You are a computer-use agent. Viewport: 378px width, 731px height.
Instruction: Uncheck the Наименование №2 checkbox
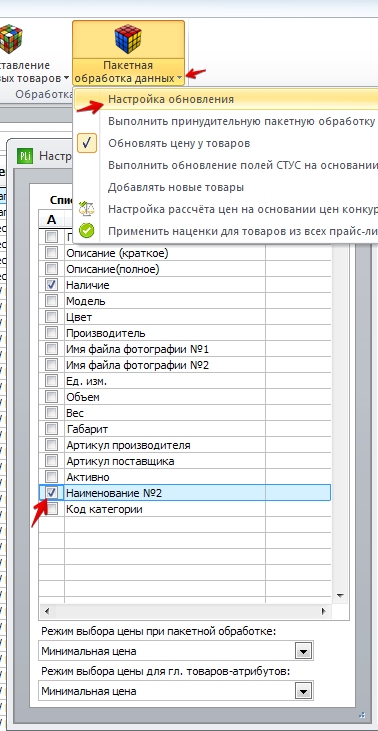pyautogui.click(x=52, y=492)
